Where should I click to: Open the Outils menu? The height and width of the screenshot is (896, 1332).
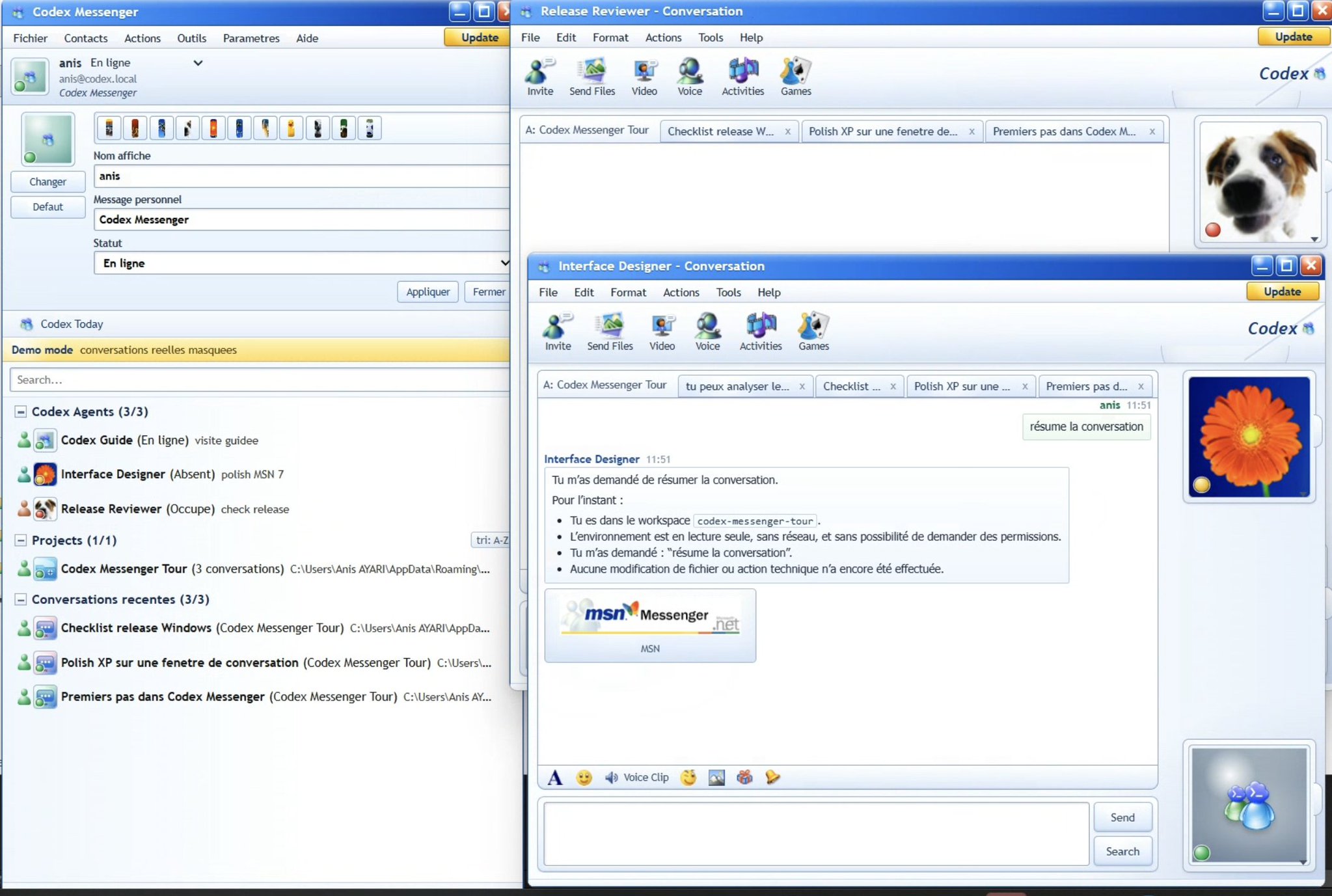pos(191,38)
